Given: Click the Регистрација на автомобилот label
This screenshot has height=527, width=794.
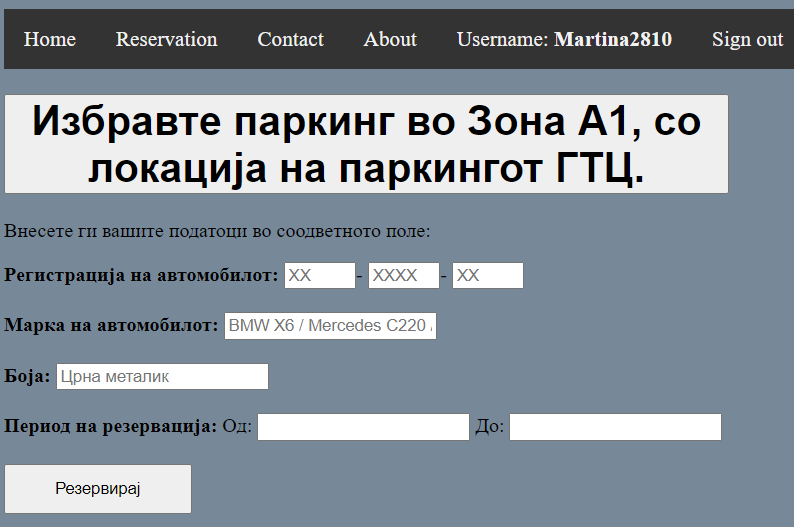Looking at the screenshot, I should pyautogui.click(x=142, y=275).
